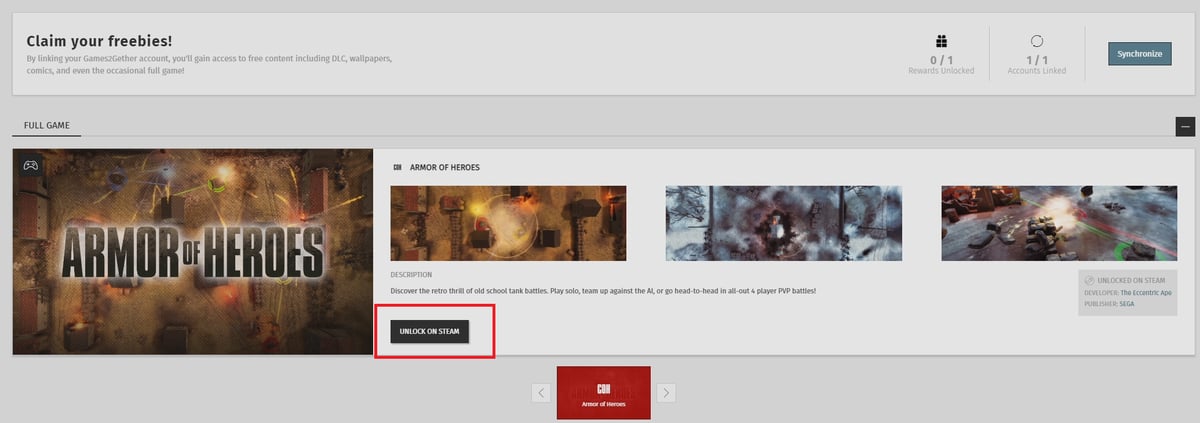Click the 0 / 1 rewards counter
This screenshot has height=423, width=1200.
coord(941,58)
